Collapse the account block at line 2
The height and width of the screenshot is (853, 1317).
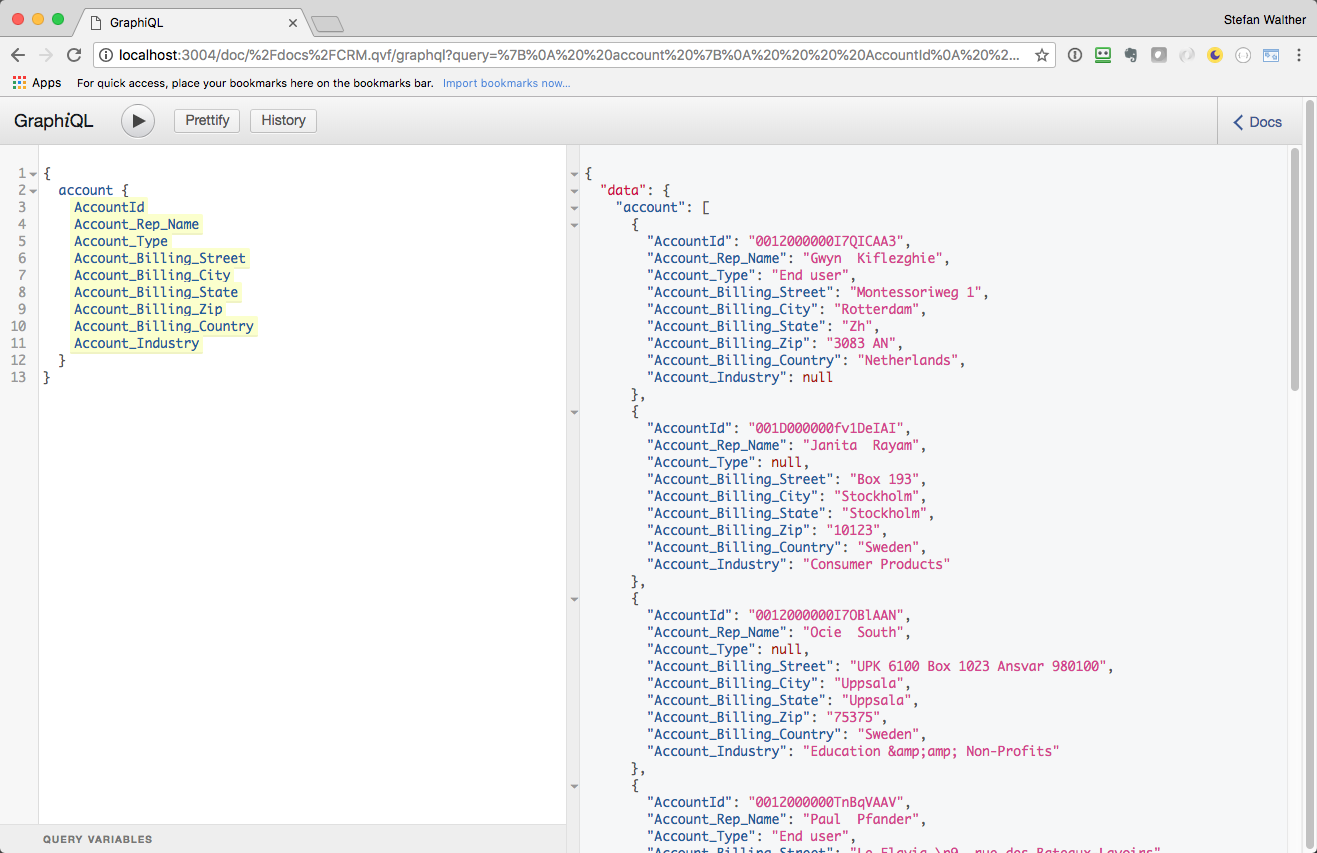[x=33, y=191]
